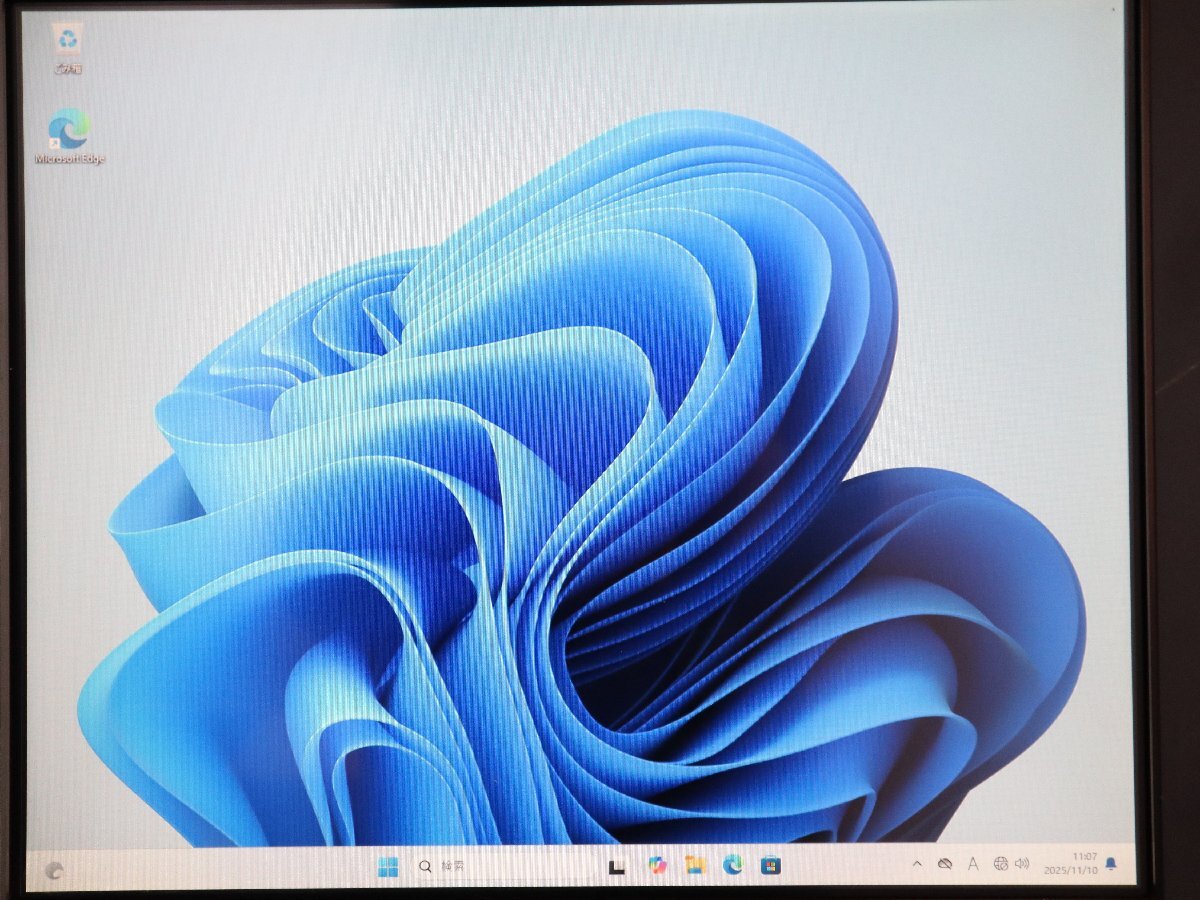The image size is (1200, 900).
Task: Open Microsoft Store from the taskbar
Action: (x=770, y=865)
